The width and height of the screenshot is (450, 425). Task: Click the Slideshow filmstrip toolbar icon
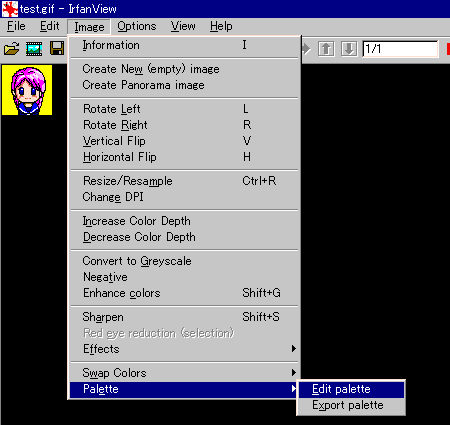coord(34,49)
